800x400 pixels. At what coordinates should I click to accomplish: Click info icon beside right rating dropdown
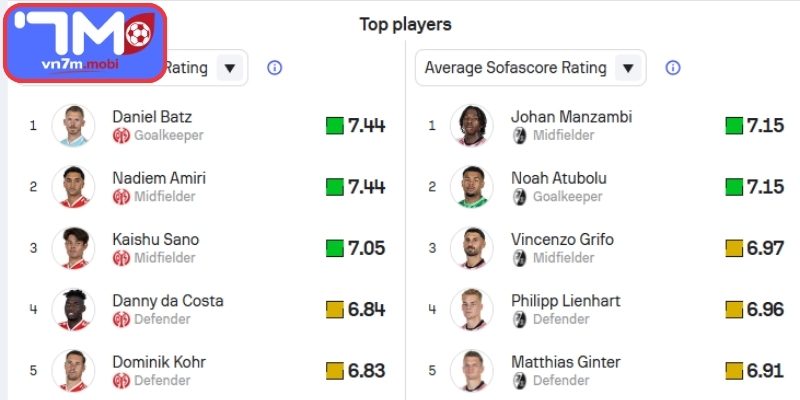point(673,68)
